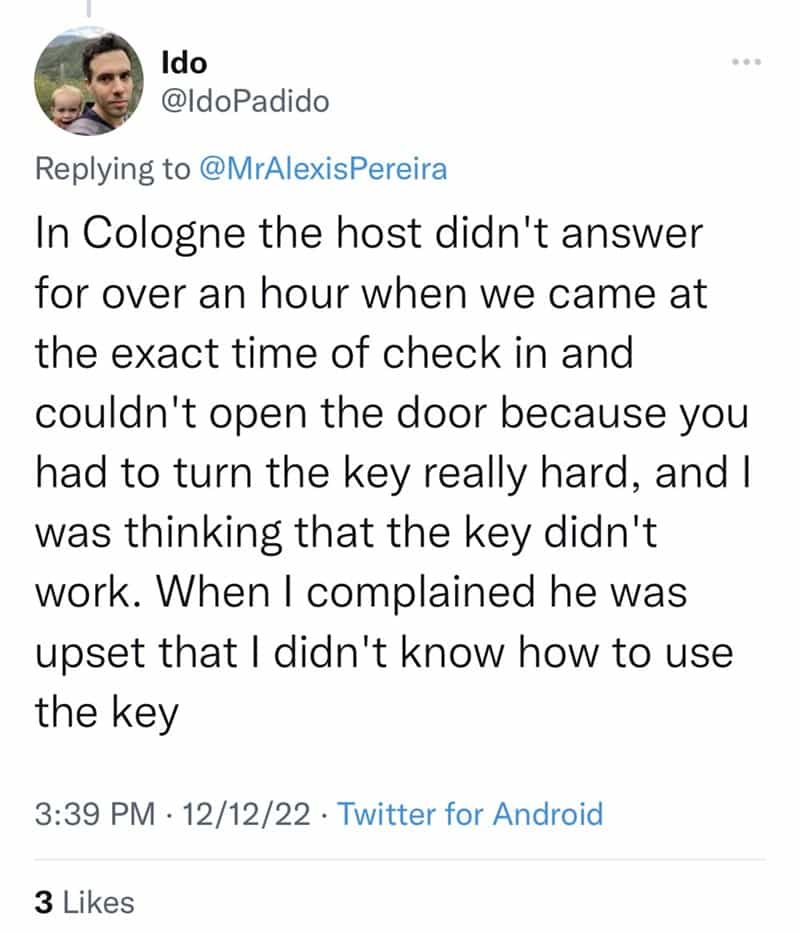This screenshot has width=800, height=933.
Task: Click the tweet's last line, the key
Action: 106,713
